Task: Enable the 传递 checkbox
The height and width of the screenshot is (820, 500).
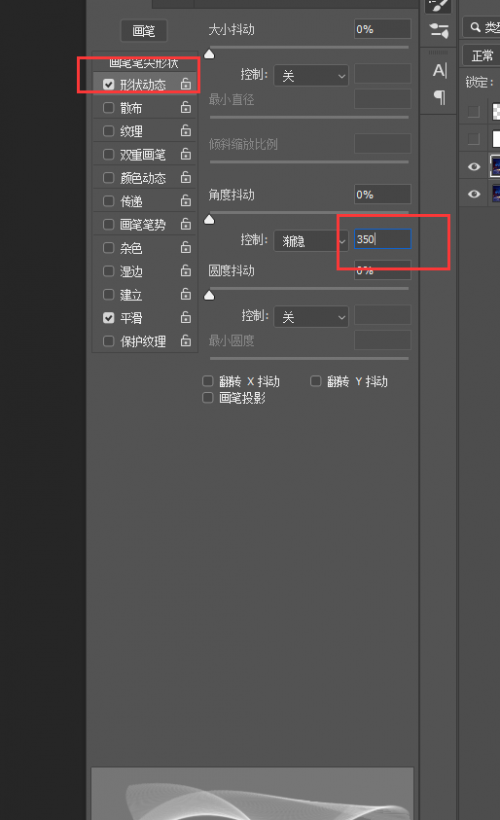Action: (x=109, y=201)
